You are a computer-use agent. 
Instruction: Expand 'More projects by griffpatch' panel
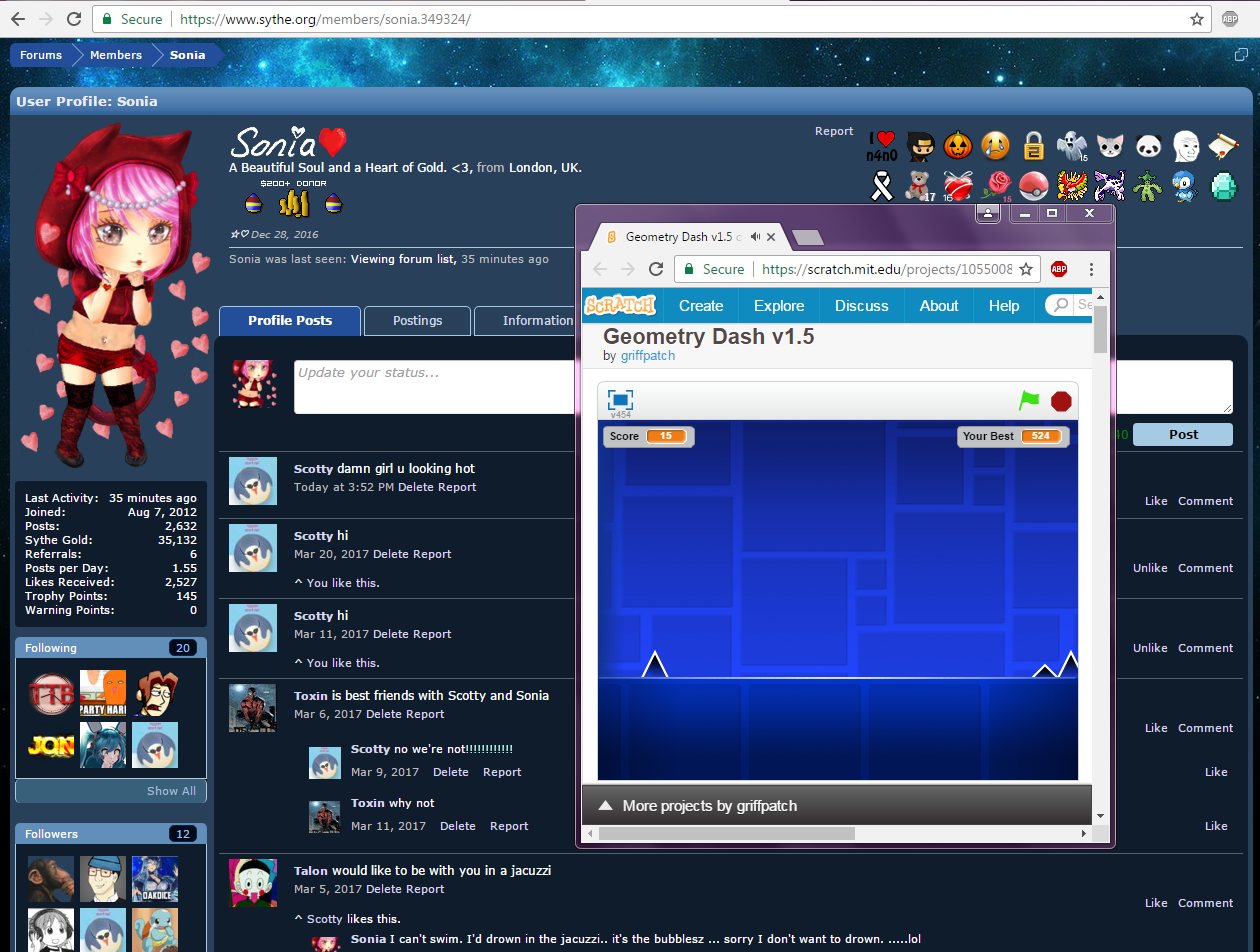pos(836,805)
